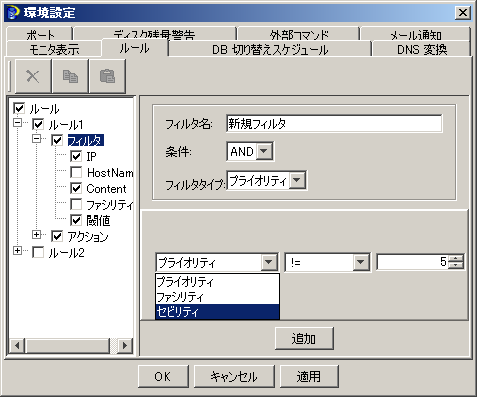The height and width of the screenshot is (397, 477).
Task: Click the app icon in the title bar
Action: click(13, 13)
